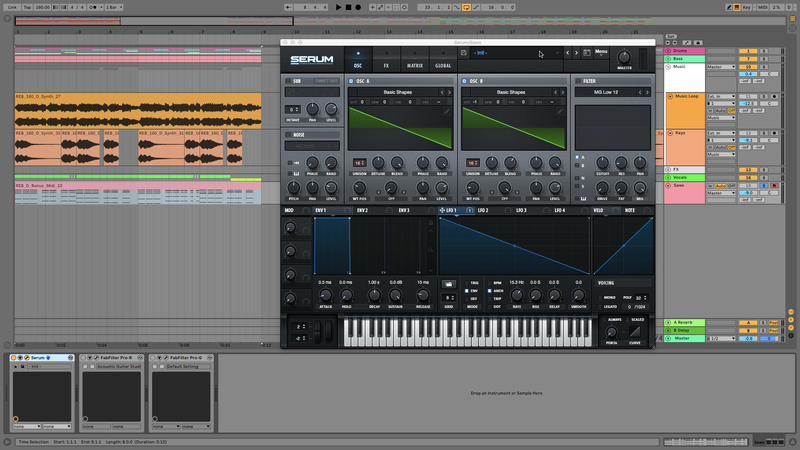Toggle LFO ANCH checkbox

click(490, 291)
